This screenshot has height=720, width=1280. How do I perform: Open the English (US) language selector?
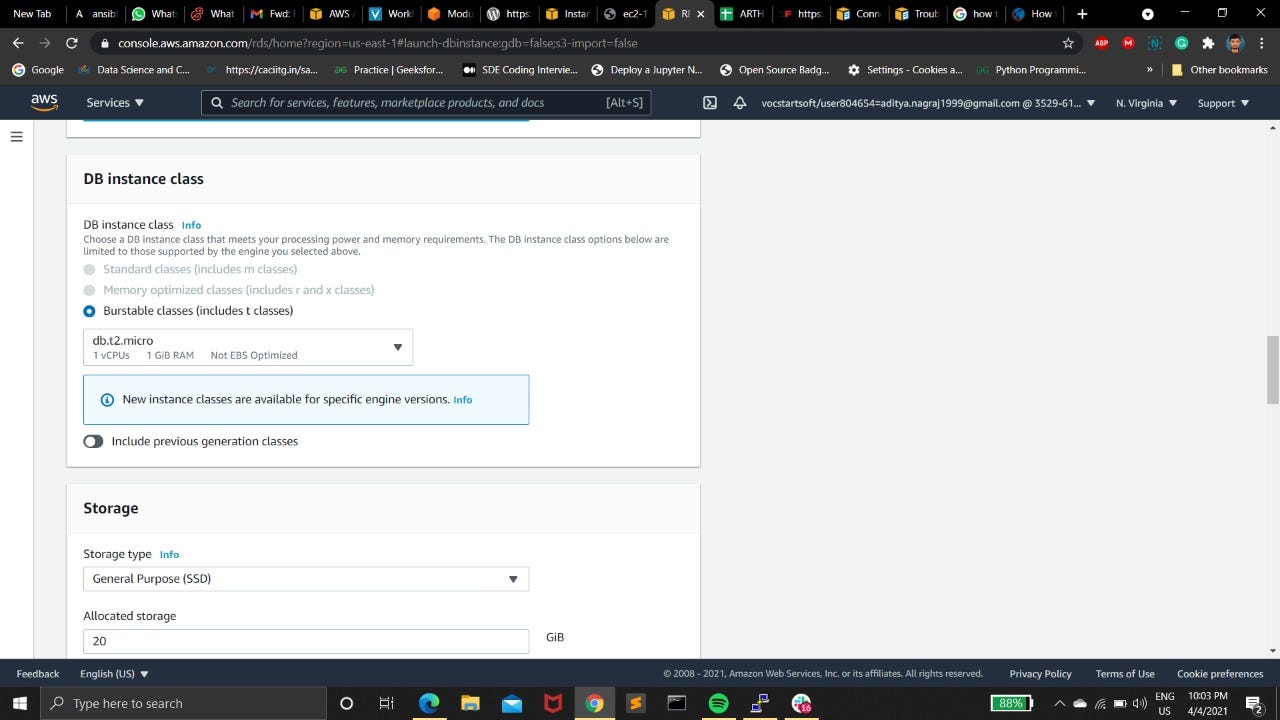(x=114, y=674)
